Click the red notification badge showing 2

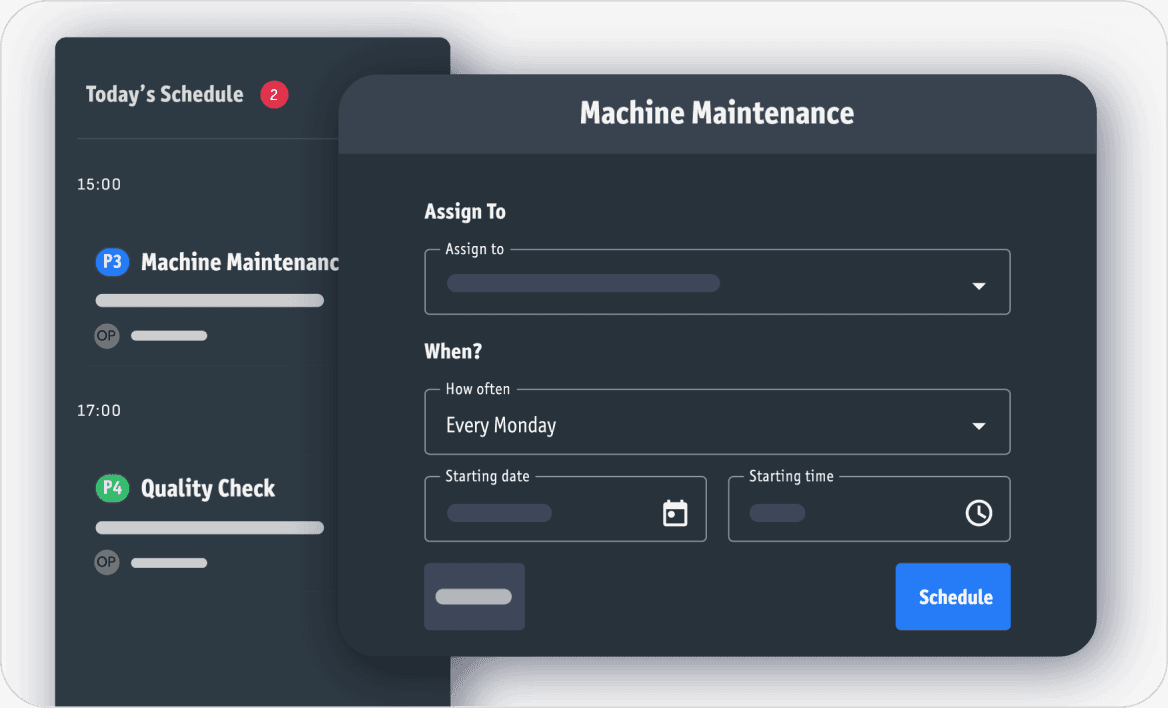(x=273, y=94)
